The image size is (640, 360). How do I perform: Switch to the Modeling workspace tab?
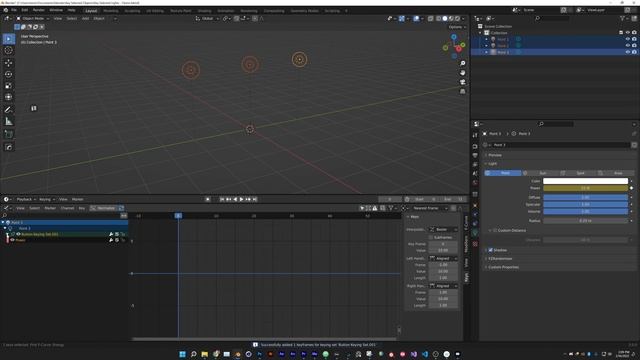click(x=111, y=11)
